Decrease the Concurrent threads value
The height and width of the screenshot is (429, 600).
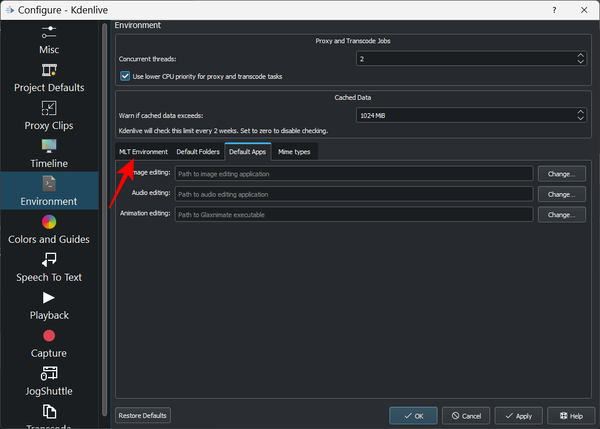[580, 62]
